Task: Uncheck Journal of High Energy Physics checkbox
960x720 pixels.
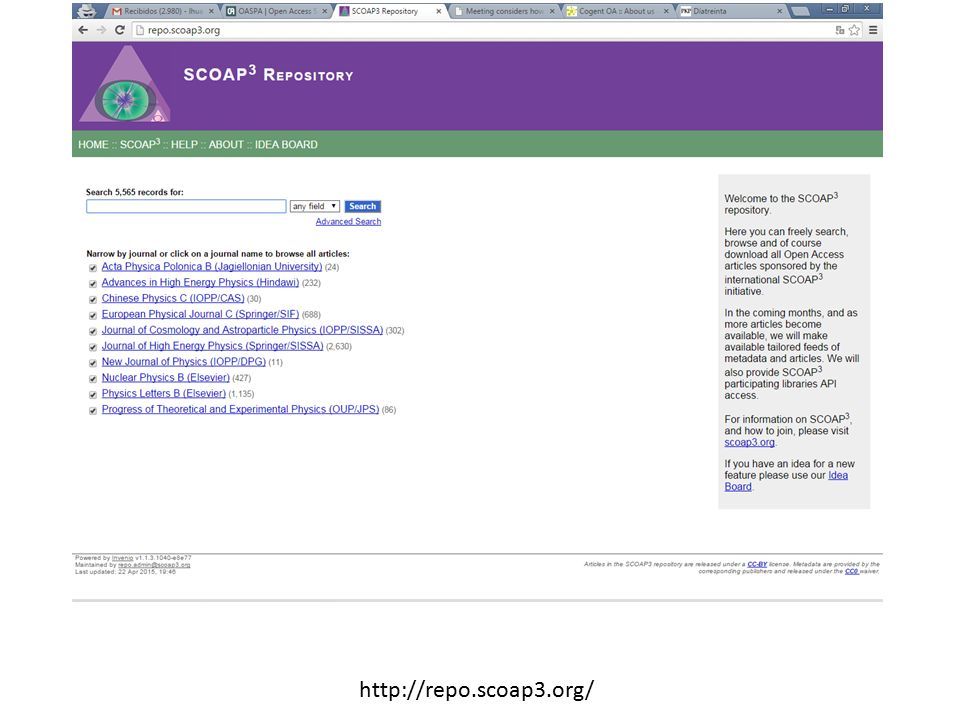Action: tap(93, 347)
